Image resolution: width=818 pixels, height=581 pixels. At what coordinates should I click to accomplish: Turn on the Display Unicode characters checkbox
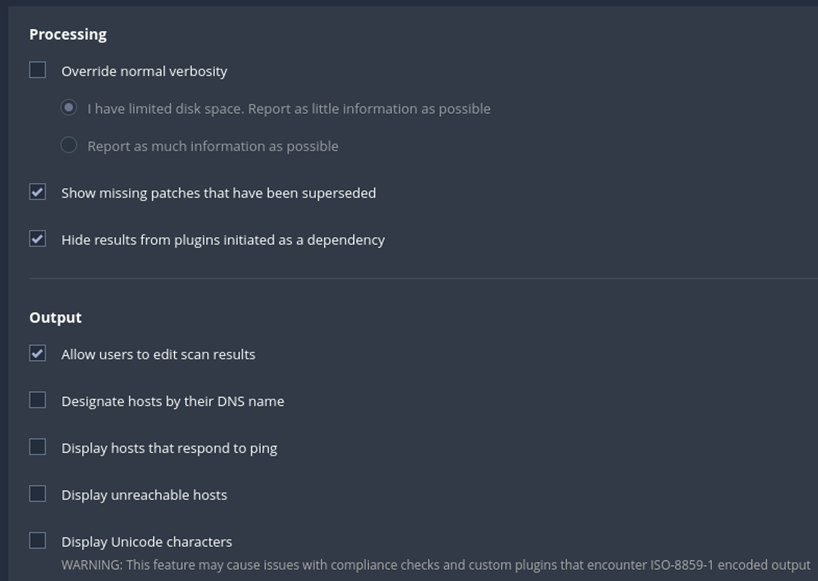coord(38,540)
